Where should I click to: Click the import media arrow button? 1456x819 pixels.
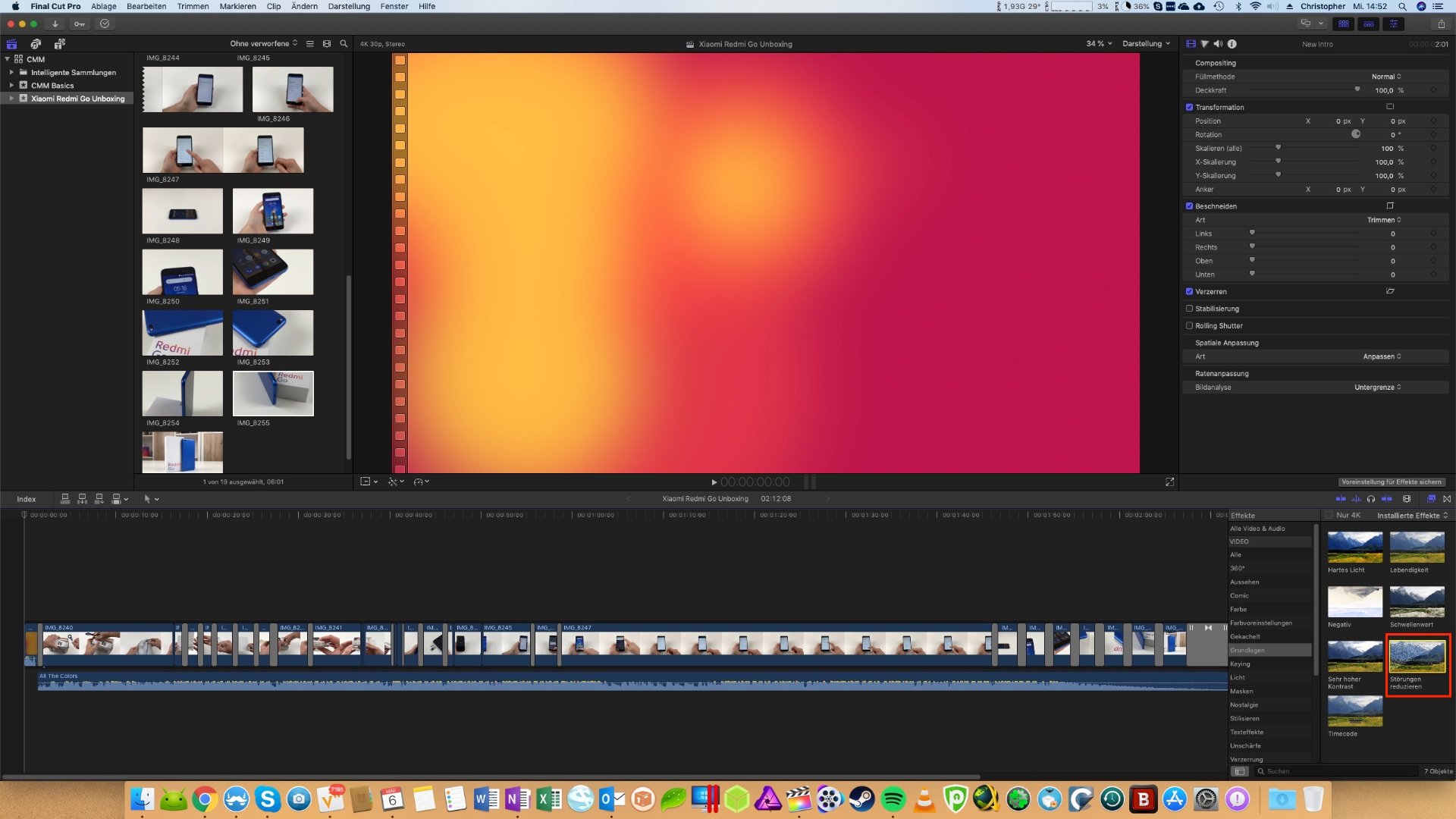[x=55, y=24]
